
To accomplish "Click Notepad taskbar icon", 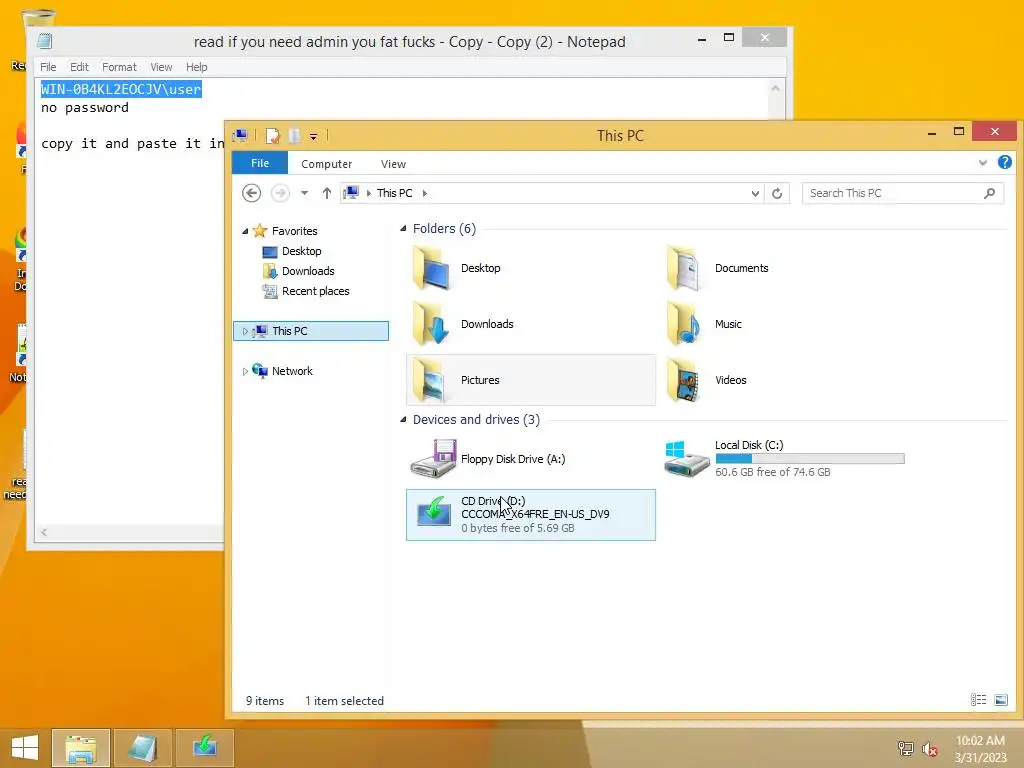I will pos(142,748).
